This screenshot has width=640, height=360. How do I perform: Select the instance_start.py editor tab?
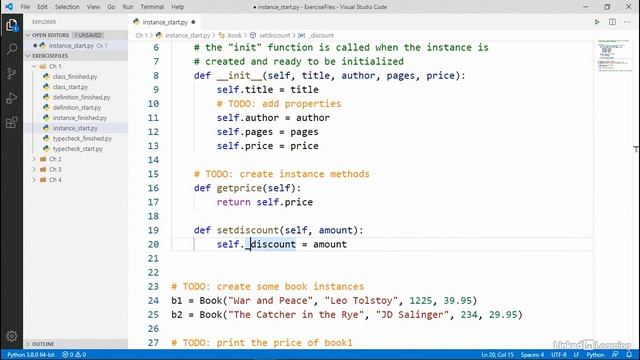click(165, 22)
